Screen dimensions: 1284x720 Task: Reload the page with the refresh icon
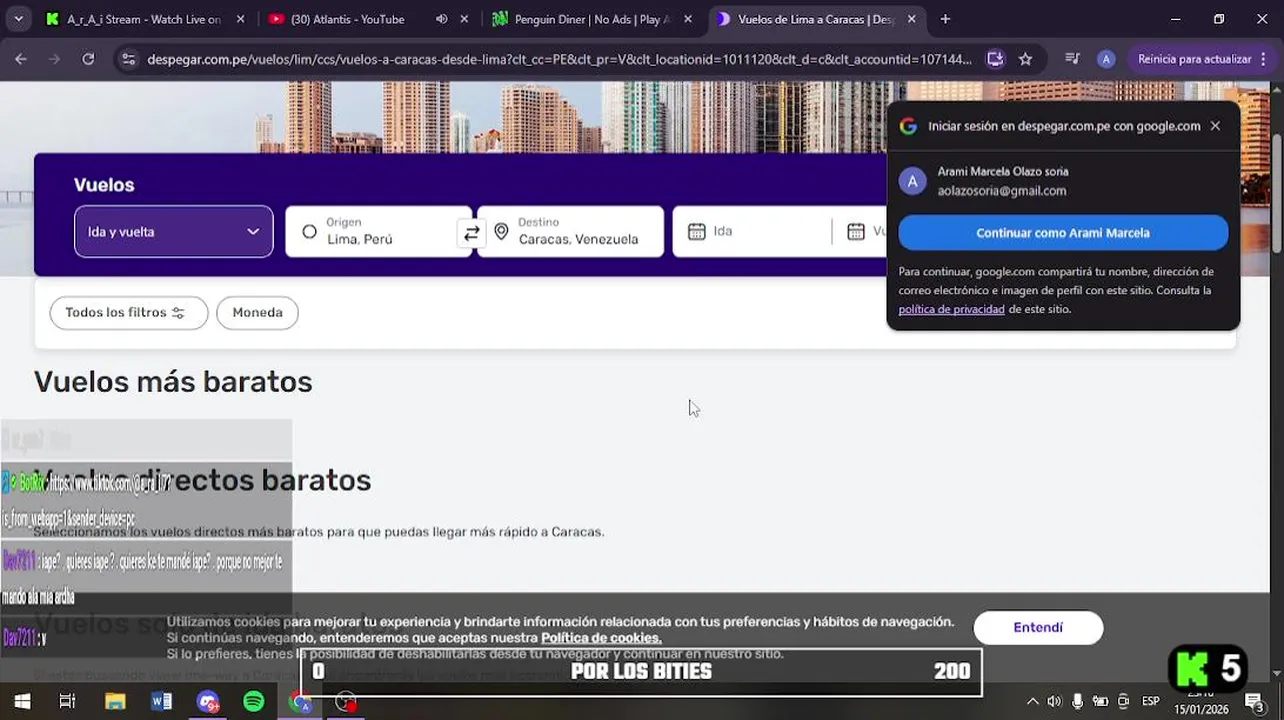[88, 59]
